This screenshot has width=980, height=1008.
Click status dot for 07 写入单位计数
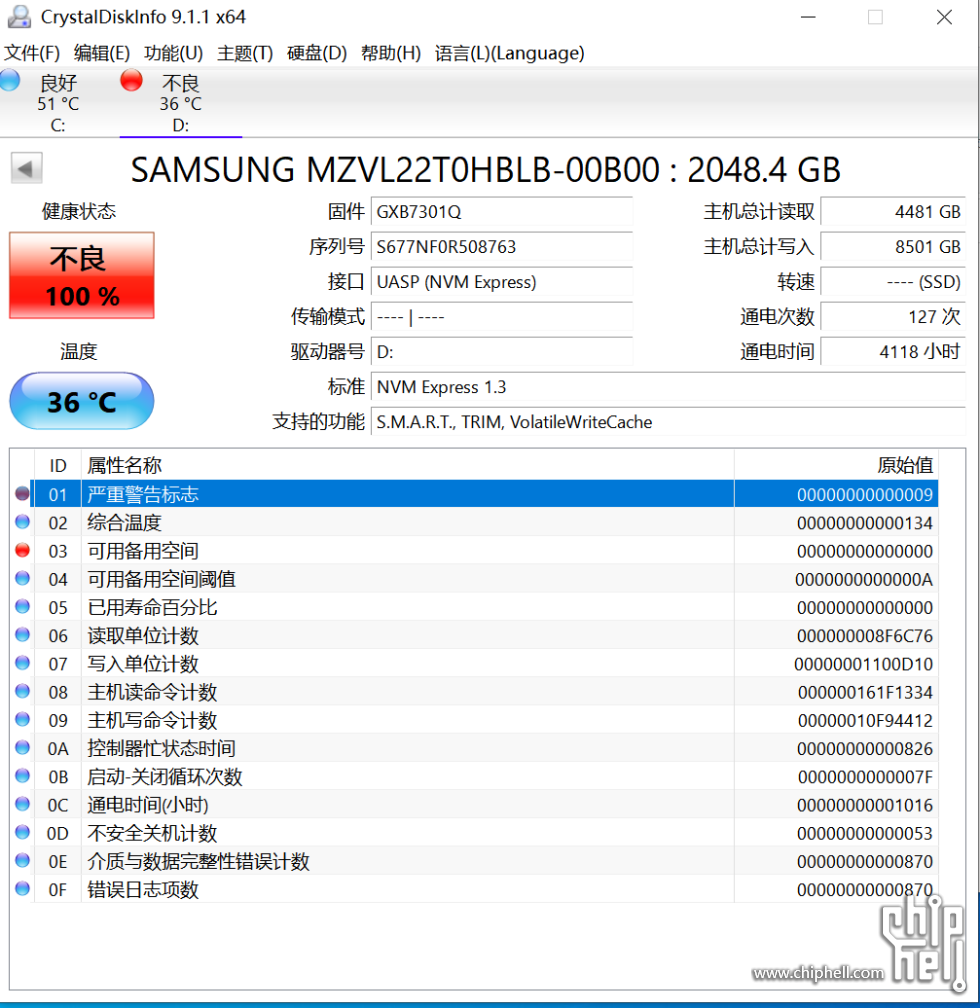23,663
